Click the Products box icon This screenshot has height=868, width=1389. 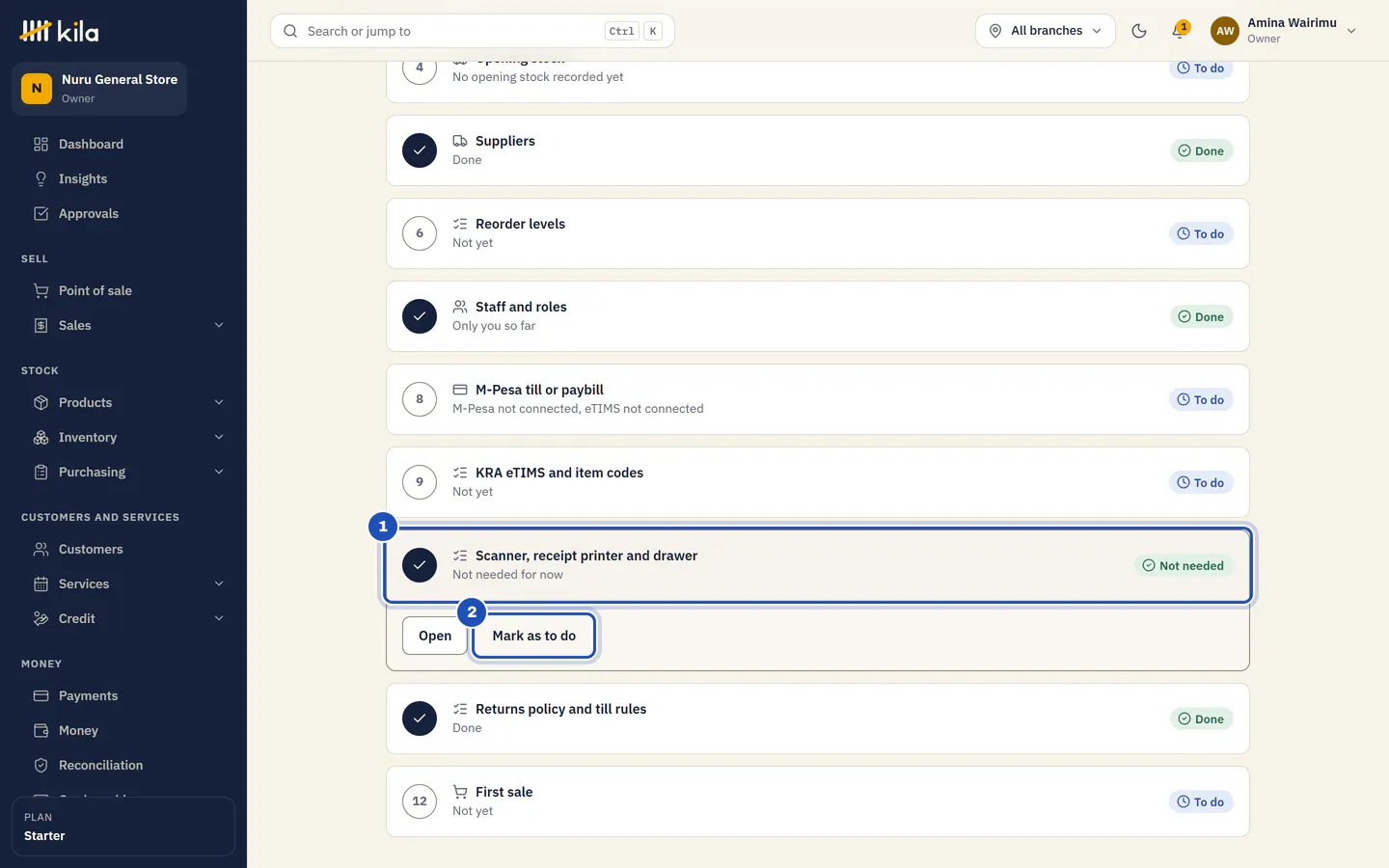click(41, 403)
